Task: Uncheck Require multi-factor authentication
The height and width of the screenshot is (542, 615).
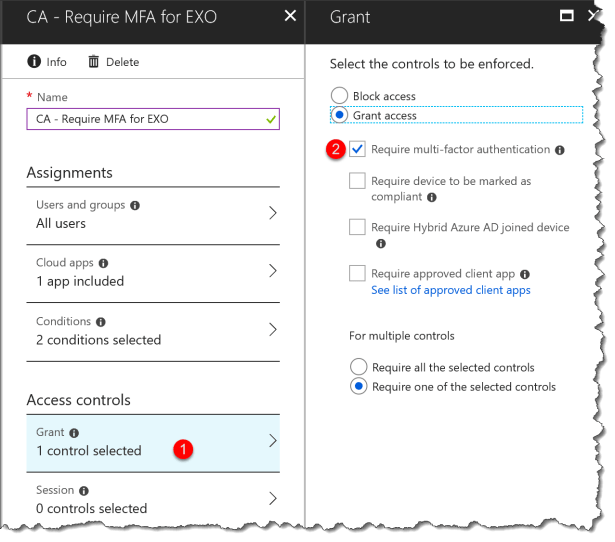Action: click(x=357, y=150)
